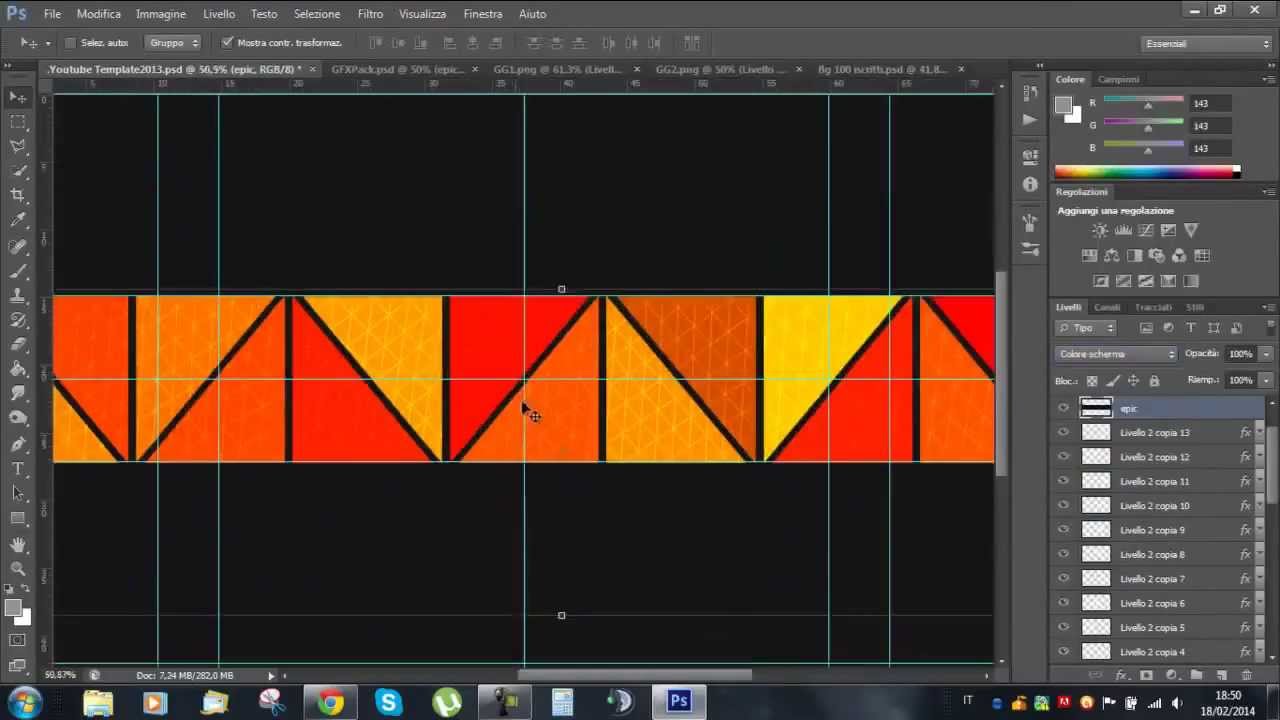This screenshot has height=720, width=1280.
Task: Select the Pen tool
Action: point(18,444)
